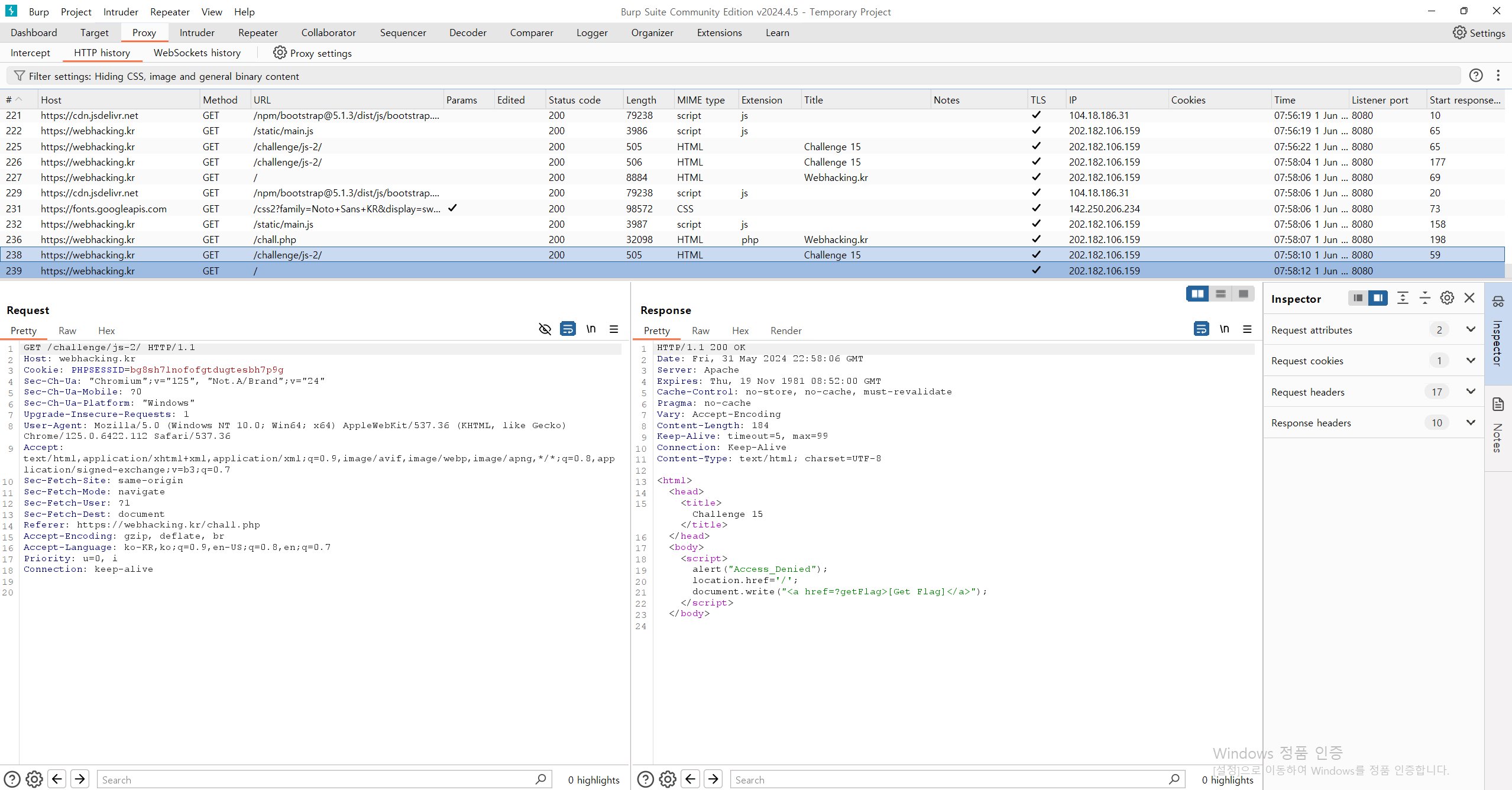Expand Request cookies section
This screenshot has height=790, width=1512.
tap(1471, 360)
